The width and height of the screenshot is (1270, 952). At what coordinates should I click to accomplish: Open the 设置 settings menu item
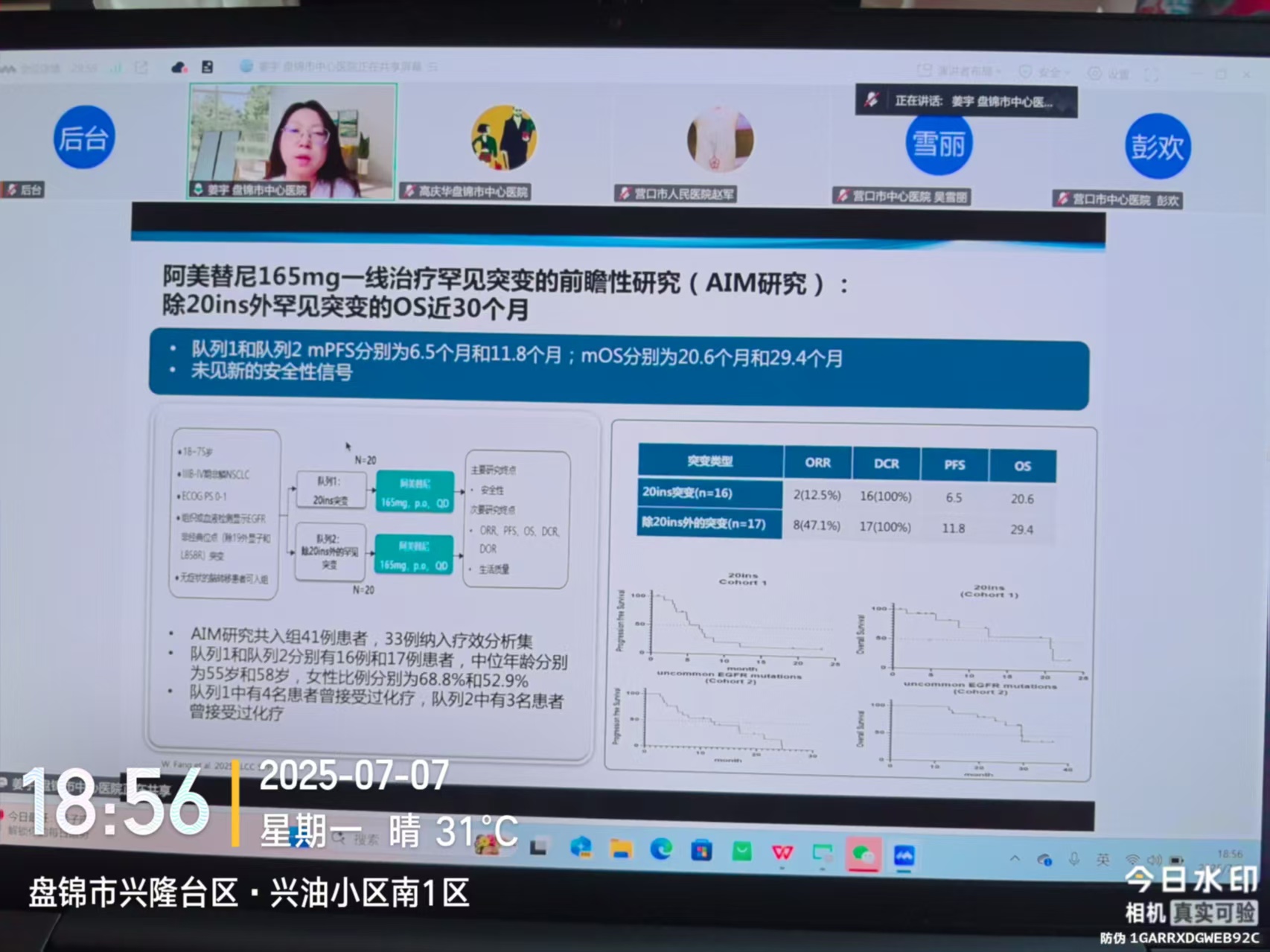[1109, 74]
